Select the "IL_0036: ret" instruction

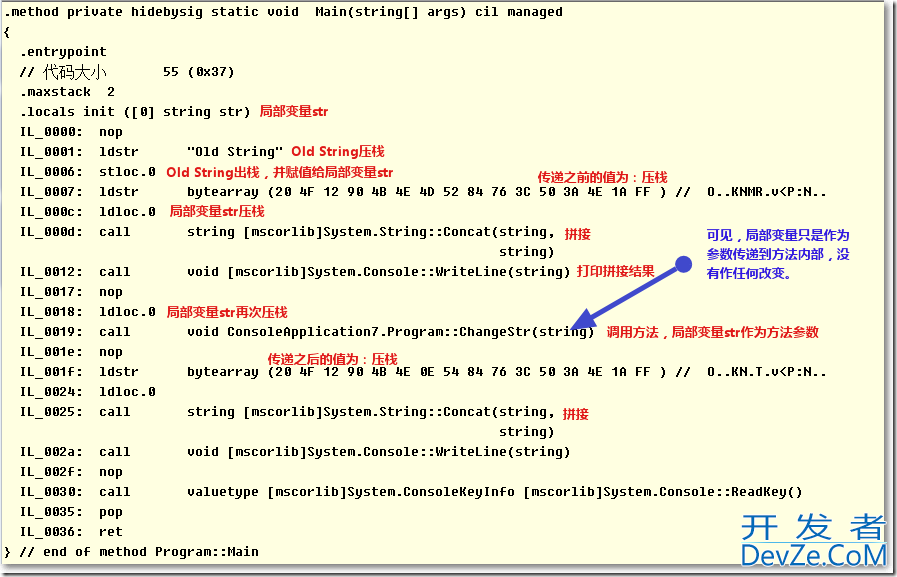(x=71, y=532)
